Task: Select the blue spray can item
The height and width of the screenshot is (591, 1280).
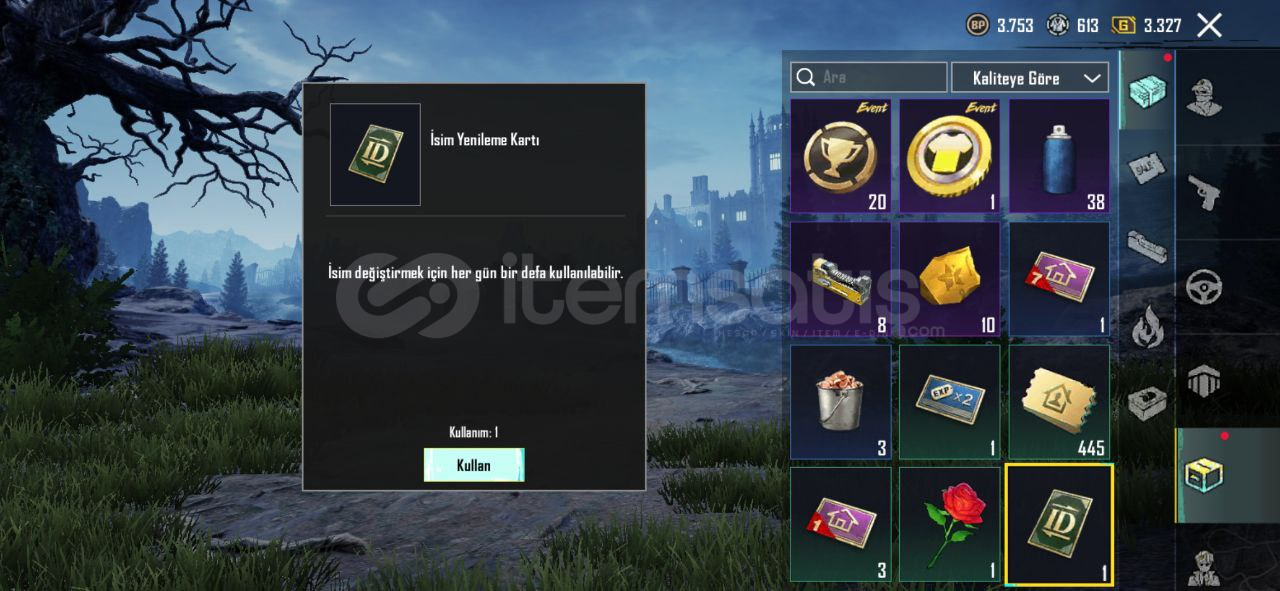Action: point(1059,156)
